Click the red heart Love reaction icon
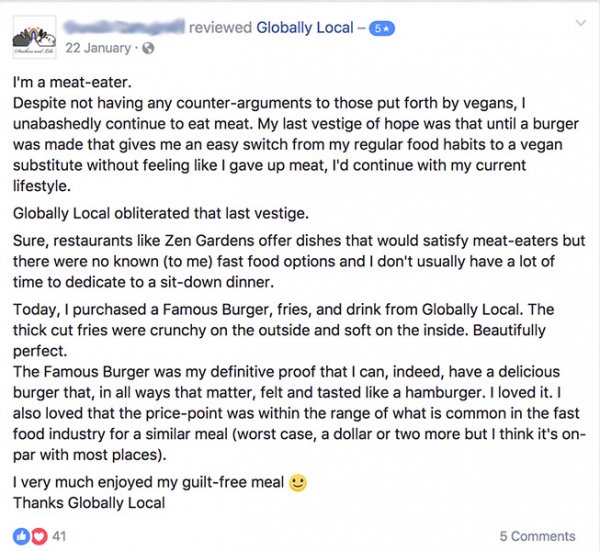This screenshot has height=551, width=600. [39, 536]
